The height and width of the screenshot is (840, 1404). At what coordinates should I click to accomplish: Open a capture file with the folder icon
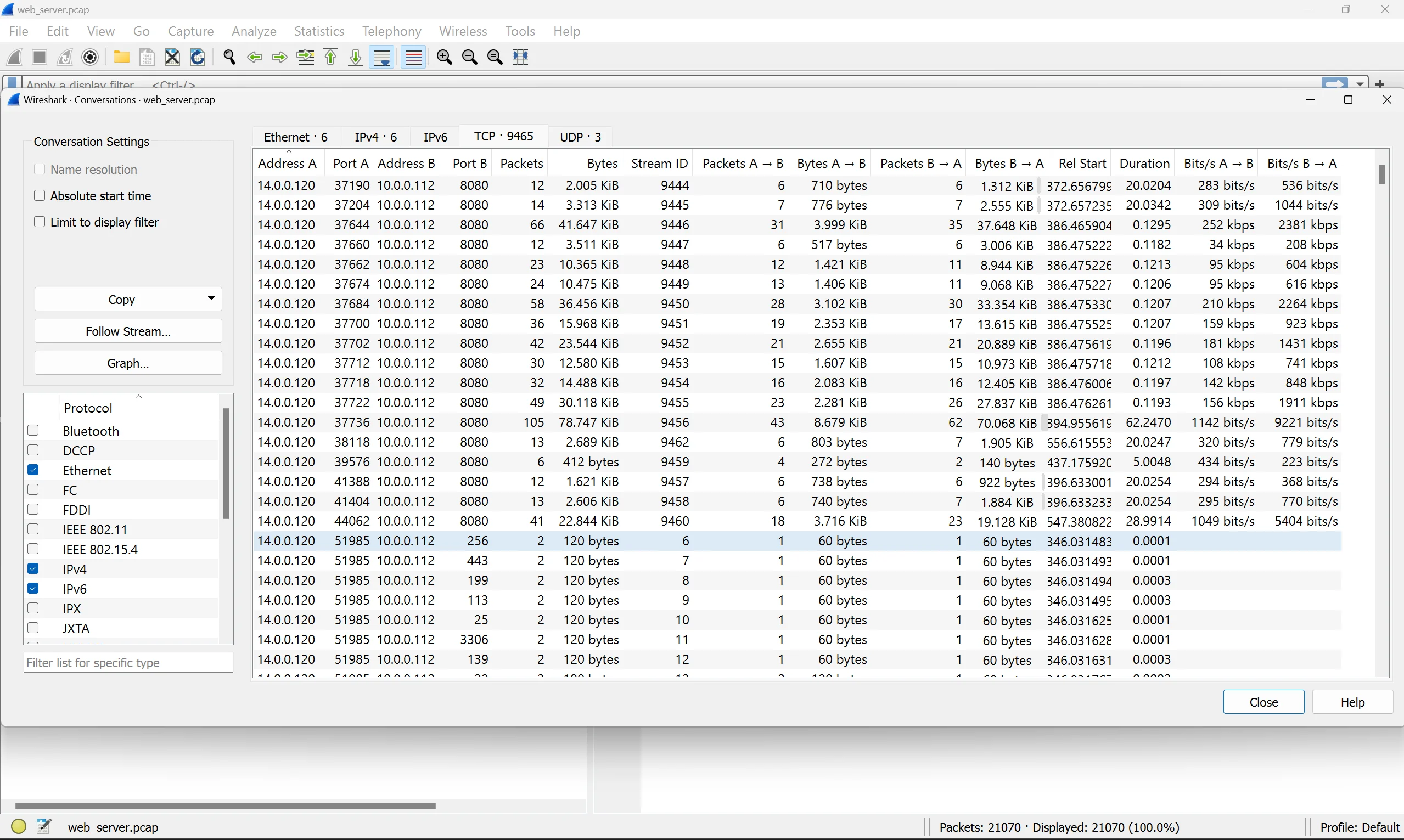121,57
